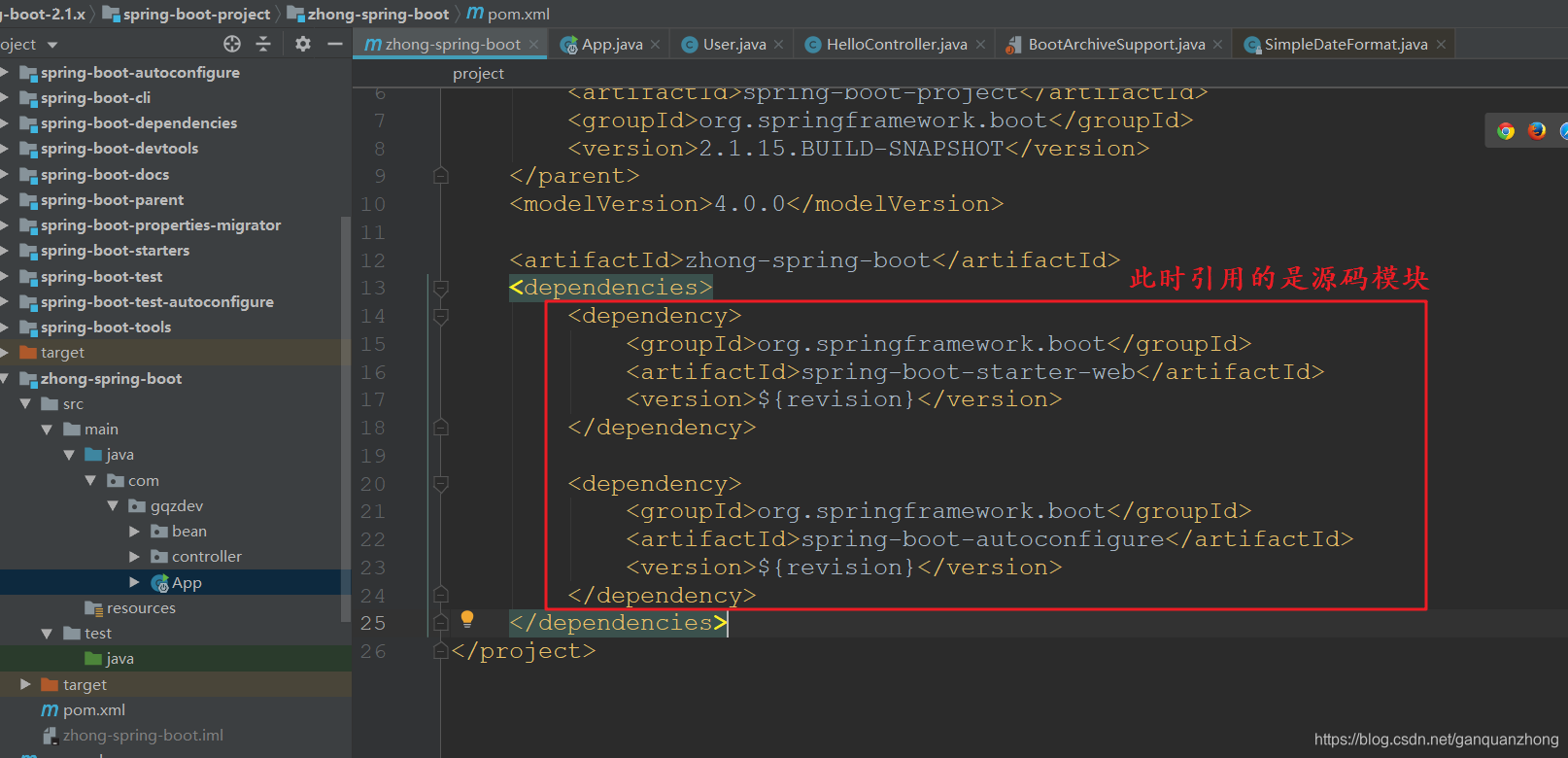The width and height of the screenshot is (1568, 758).
Task: Collapse the test folder
Action: click(47, 634)
